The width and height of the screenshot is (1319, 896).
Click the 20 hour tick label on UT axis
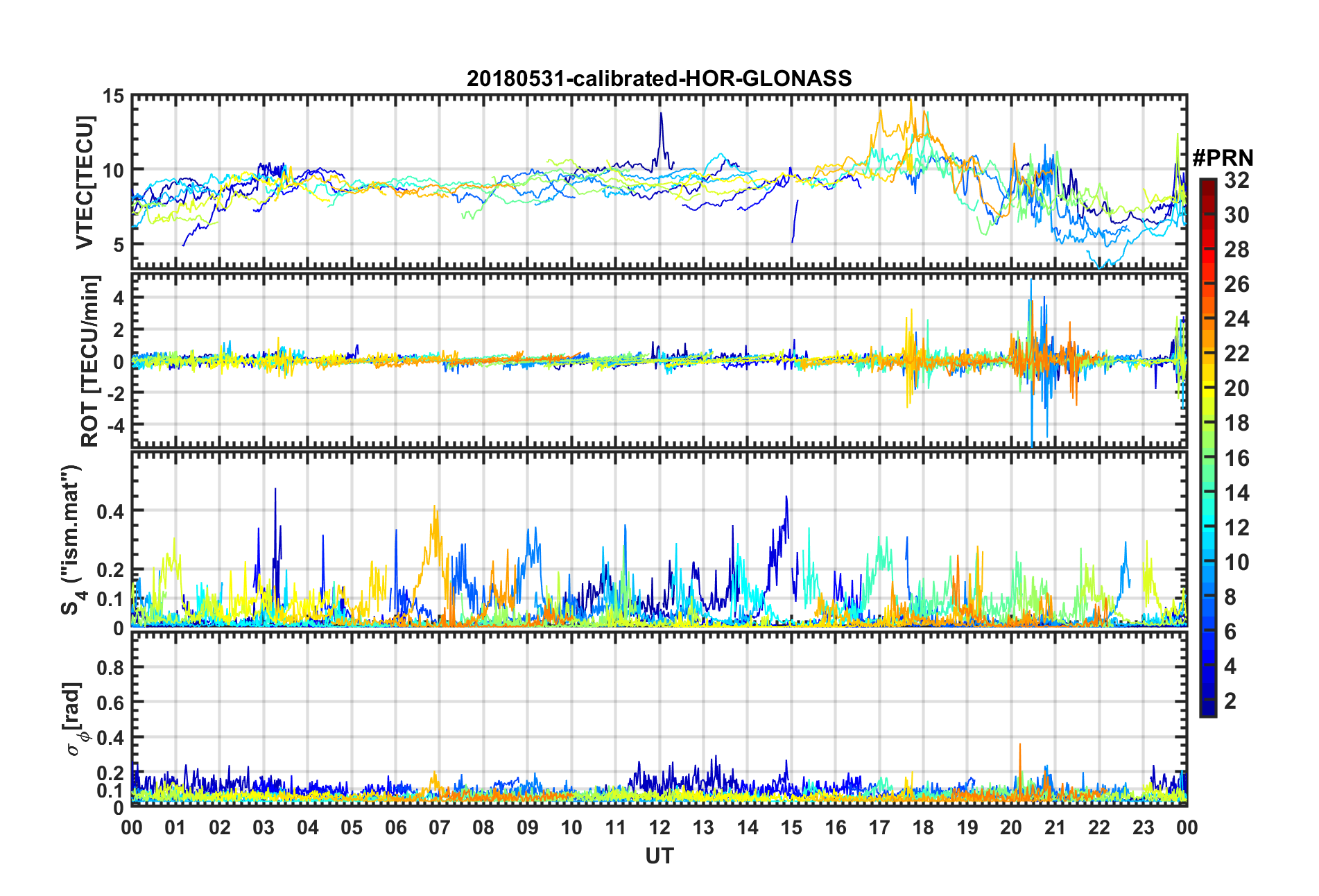point(1011,828)
